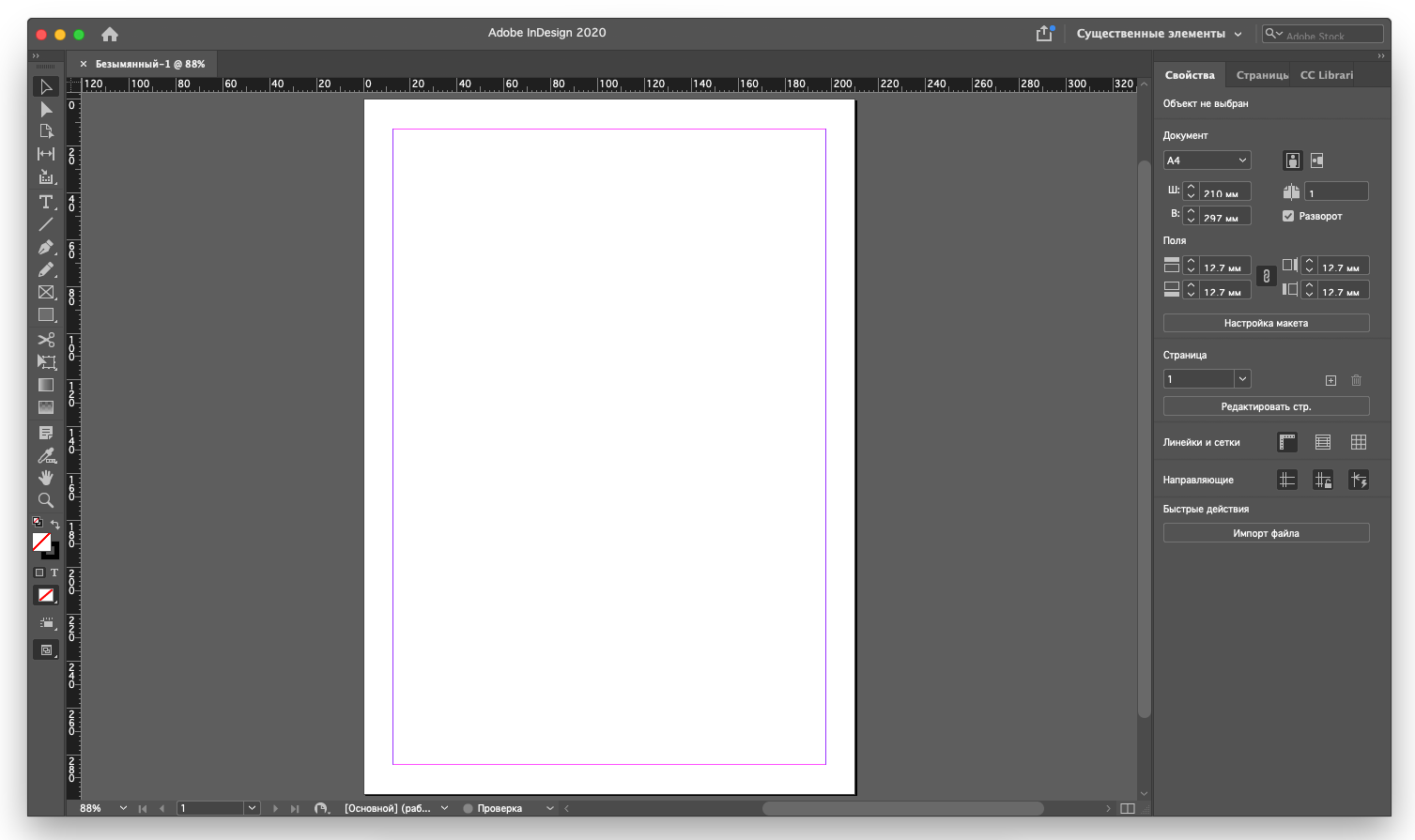Image resolution: width=1415 pixels, height=840 pixels.
Task: Click the Rectangle Frame tool
Action: pyautogui.click(x=45, y=293)
